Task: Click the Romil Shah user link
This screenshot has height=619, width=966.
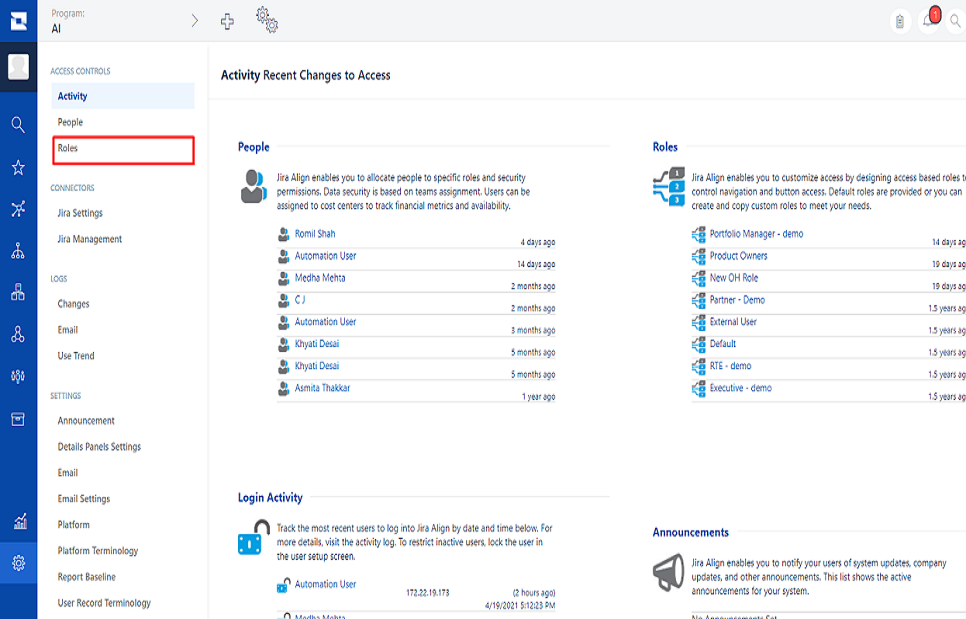Action: [315, 234]
